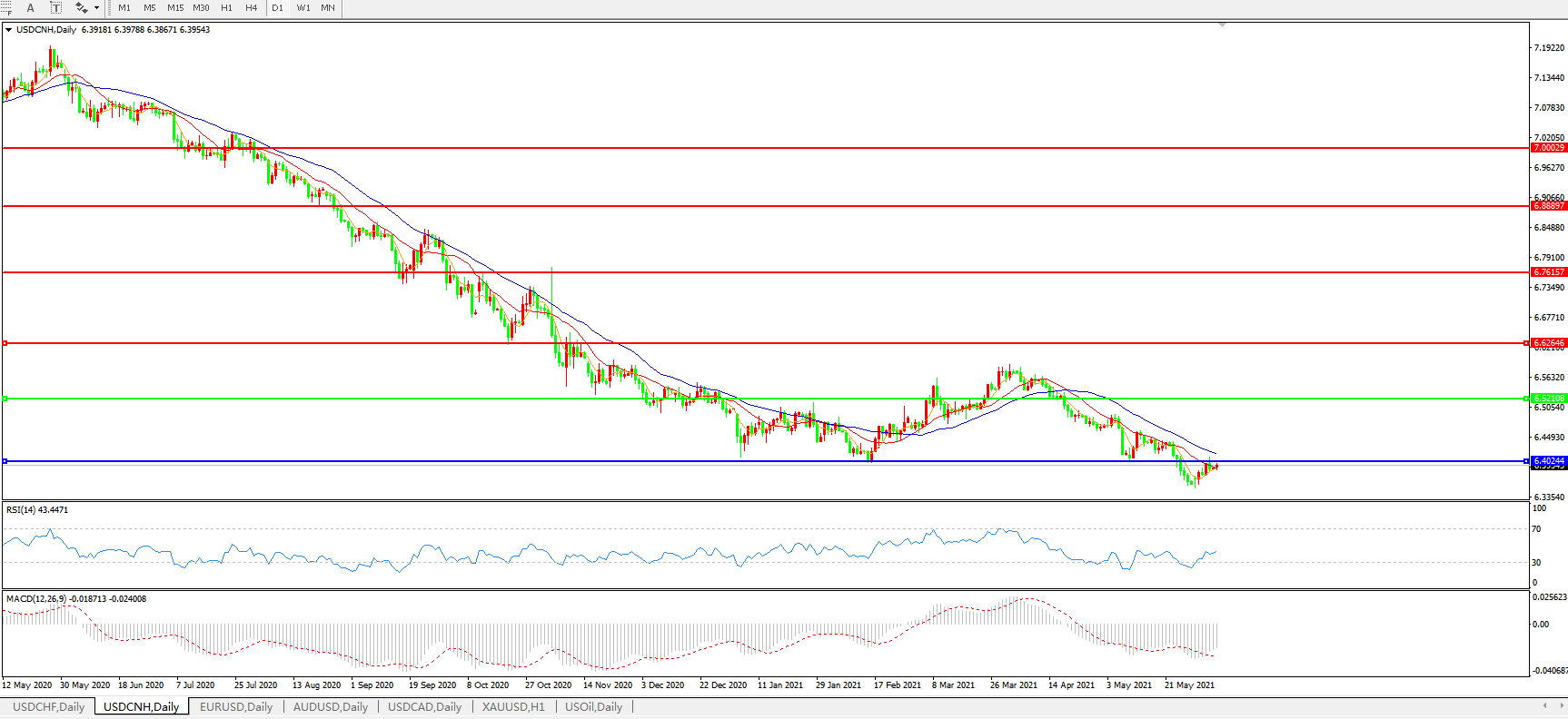Open the EURUSD,Daily chart tab

click(x=236, y=707)
